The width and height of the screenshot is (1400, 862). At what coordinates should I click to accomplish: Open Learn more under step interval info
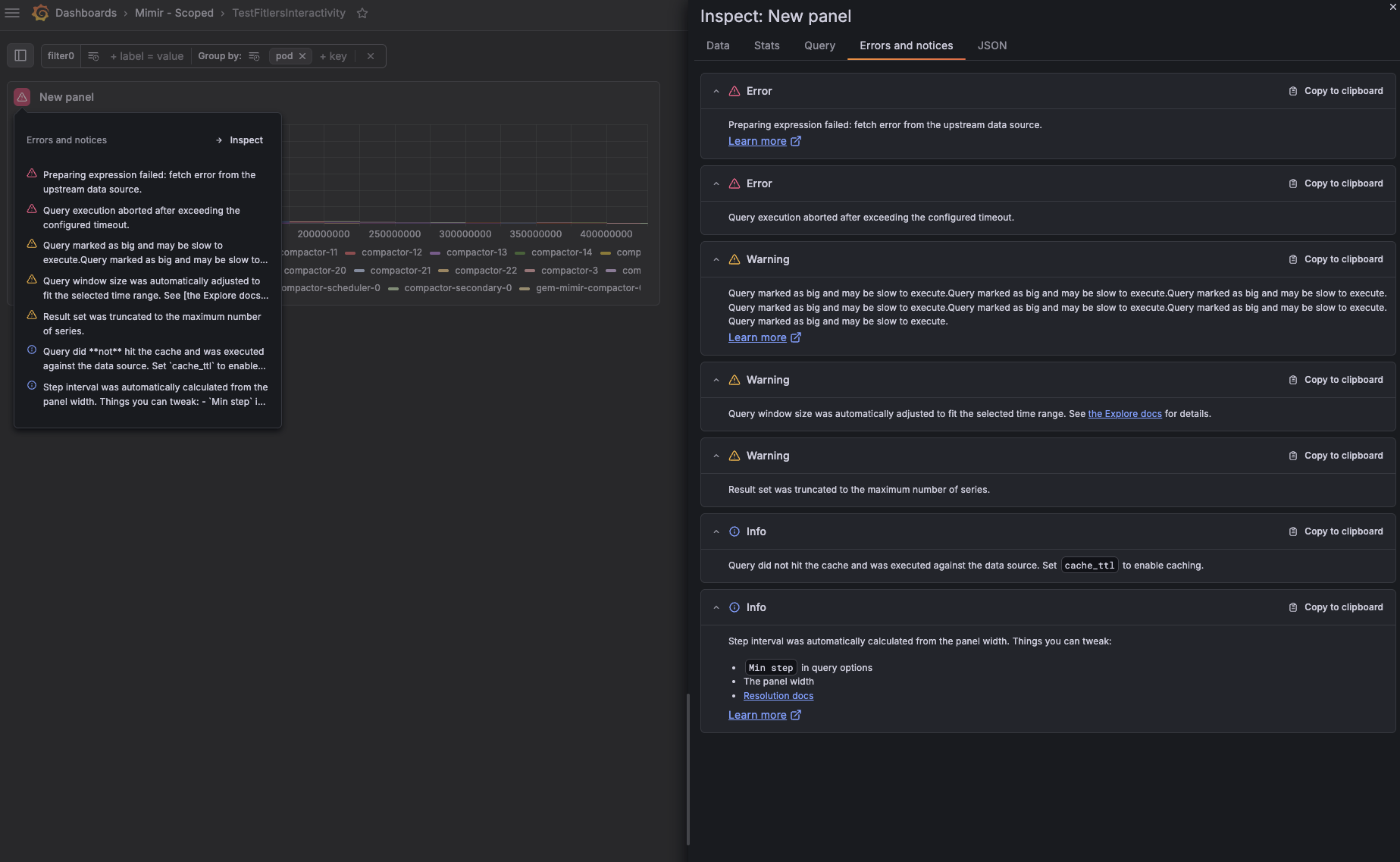click(764, 715)
